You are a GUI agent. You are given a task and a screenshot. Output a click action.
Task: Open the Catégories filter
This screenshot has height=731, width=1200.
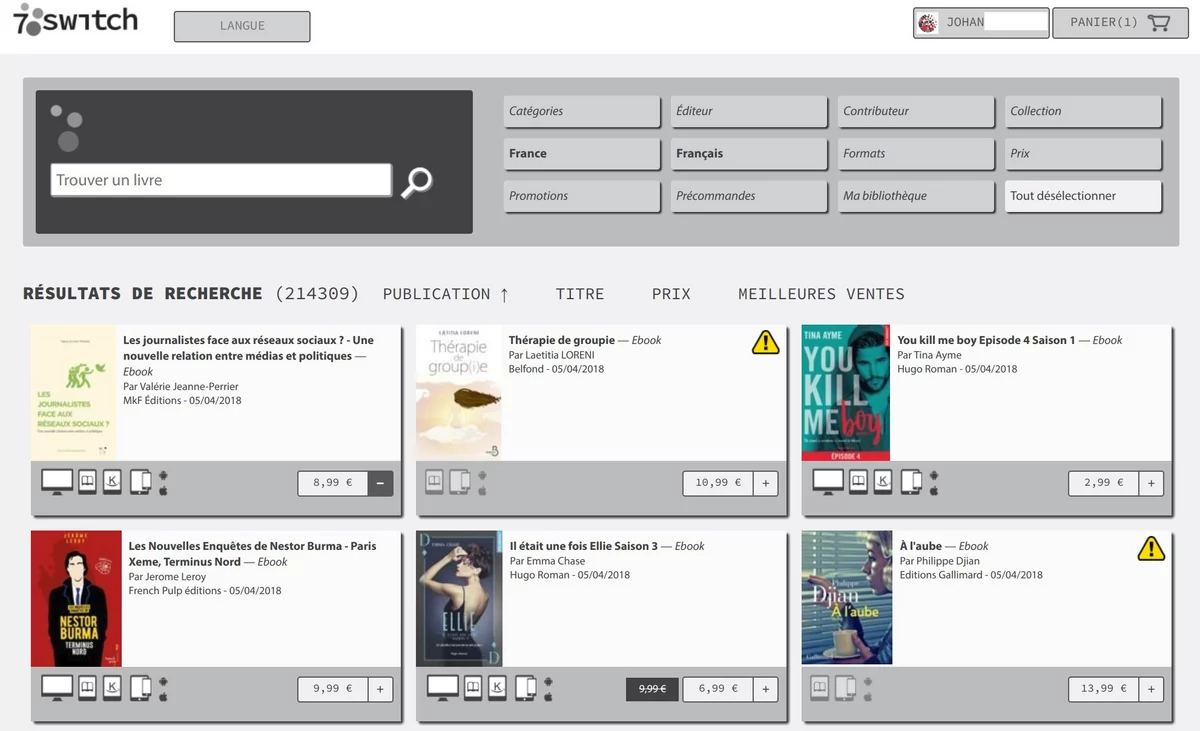coord(582,111)
